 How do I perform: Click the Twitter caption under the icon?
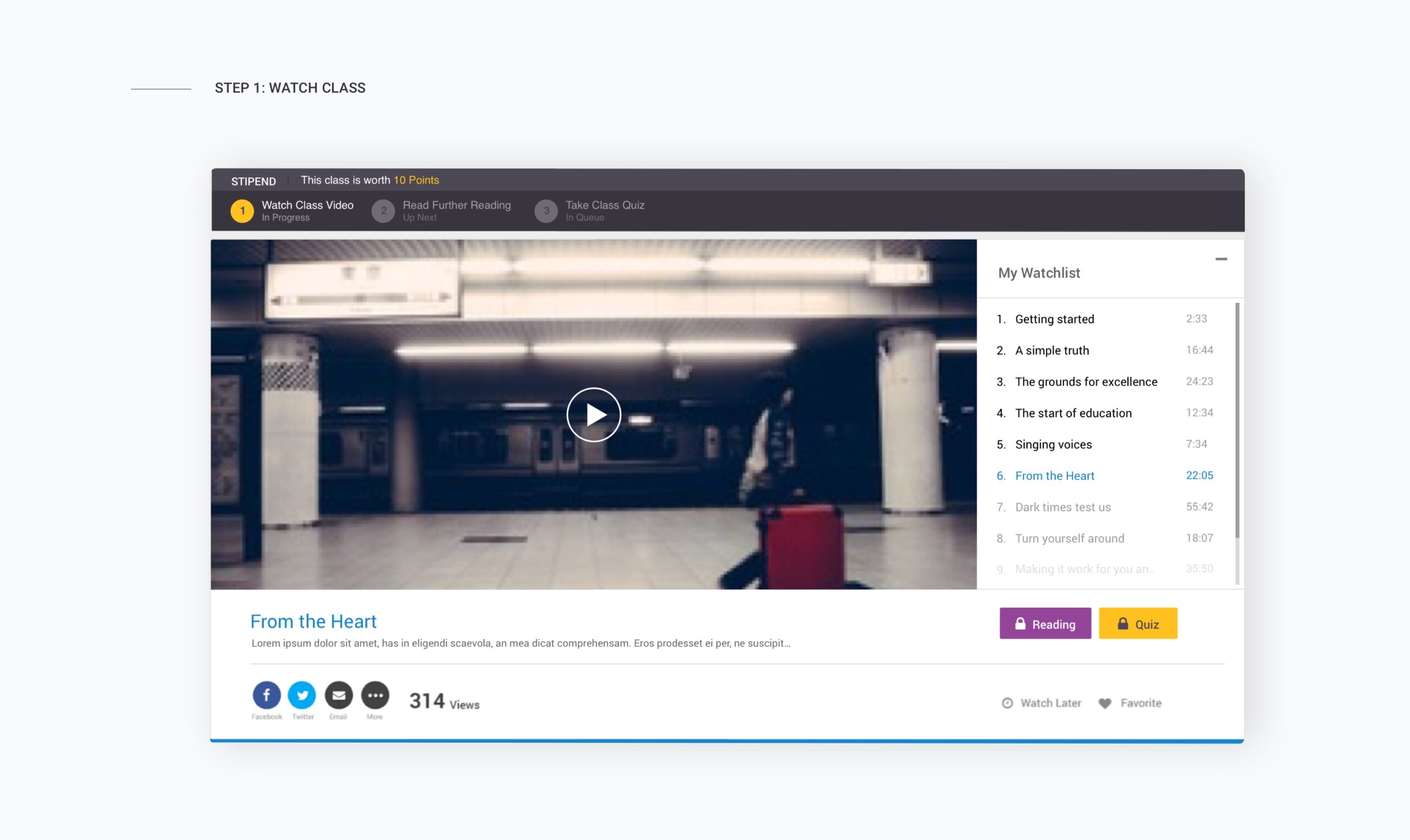303,717
